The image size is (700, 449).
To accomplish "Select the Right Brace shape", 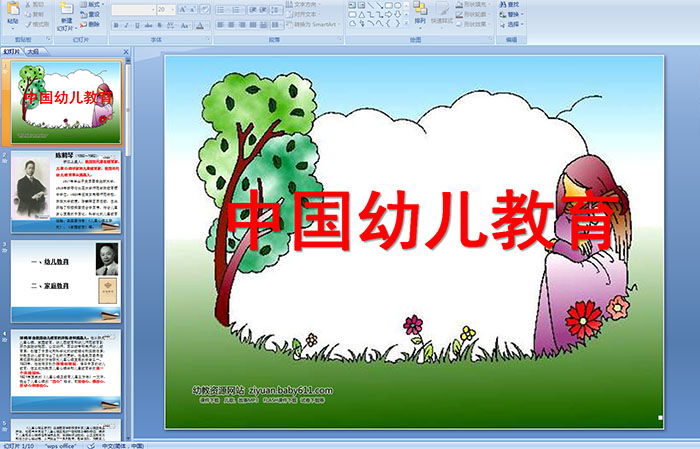I will point(397,24).
